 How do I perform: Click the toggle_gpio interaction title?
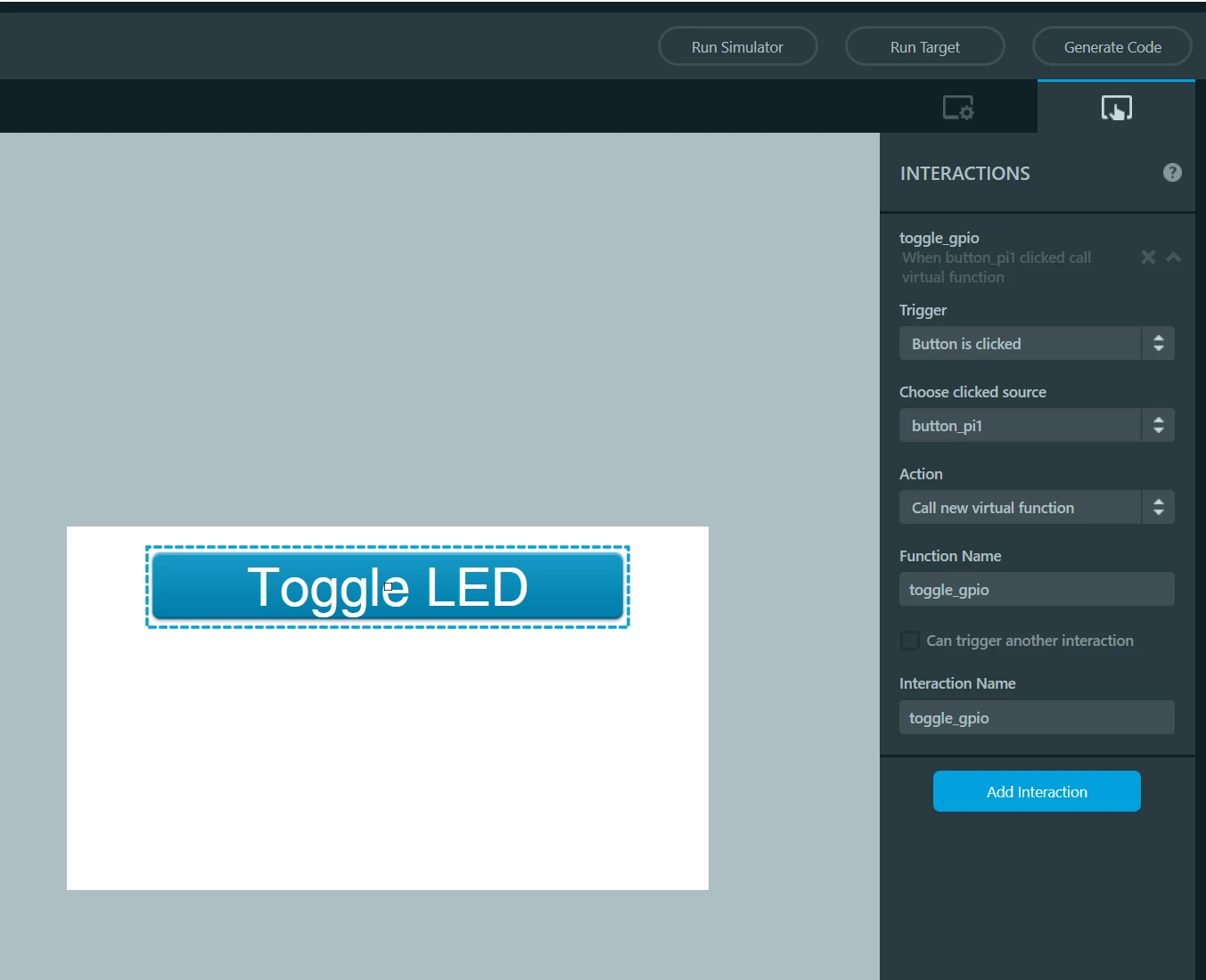click(x=939, y=238)
